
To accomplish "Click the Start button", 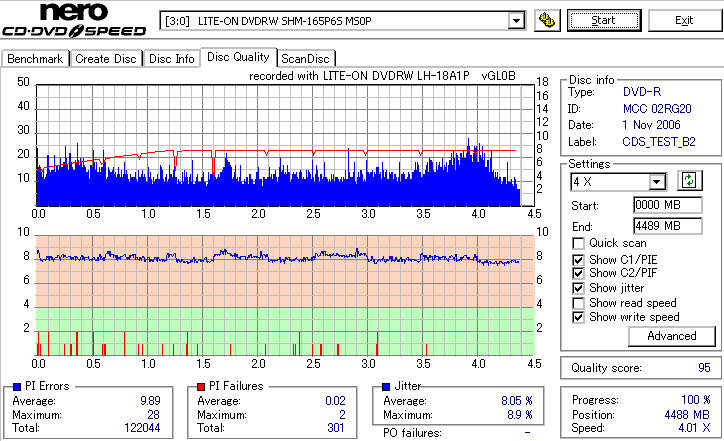I will (x=604, y=20).
